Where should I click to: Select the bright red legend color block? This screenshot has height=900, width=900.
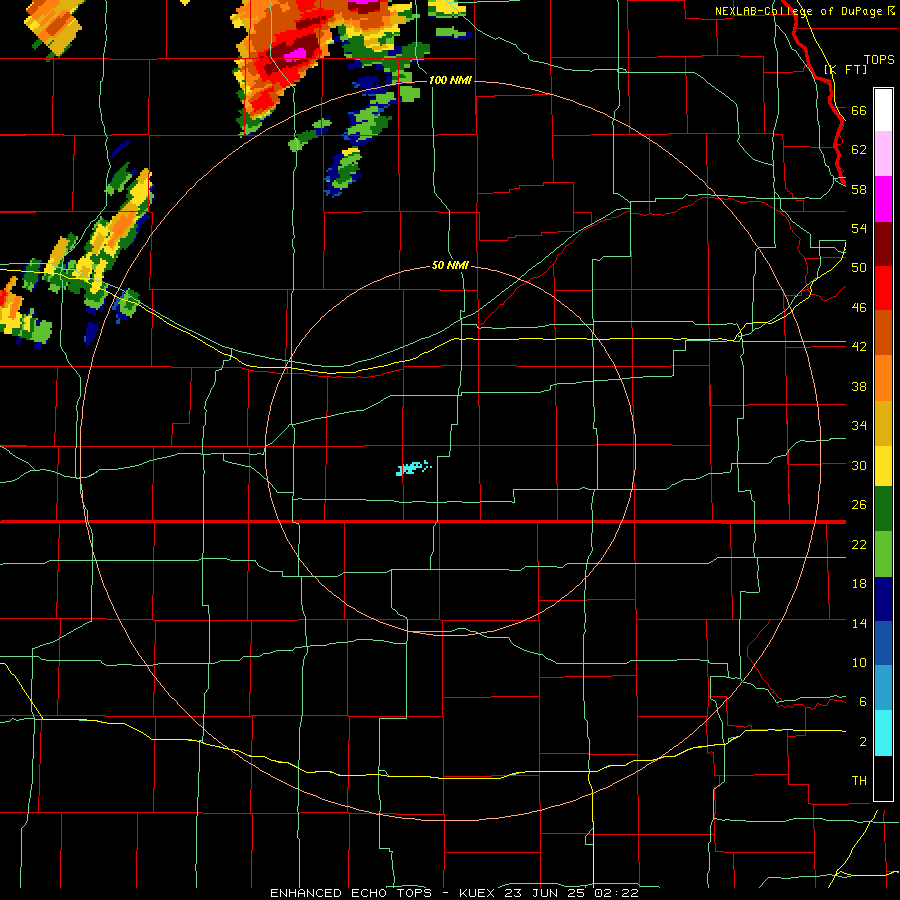pyautogui.click(x=883, y=288)
